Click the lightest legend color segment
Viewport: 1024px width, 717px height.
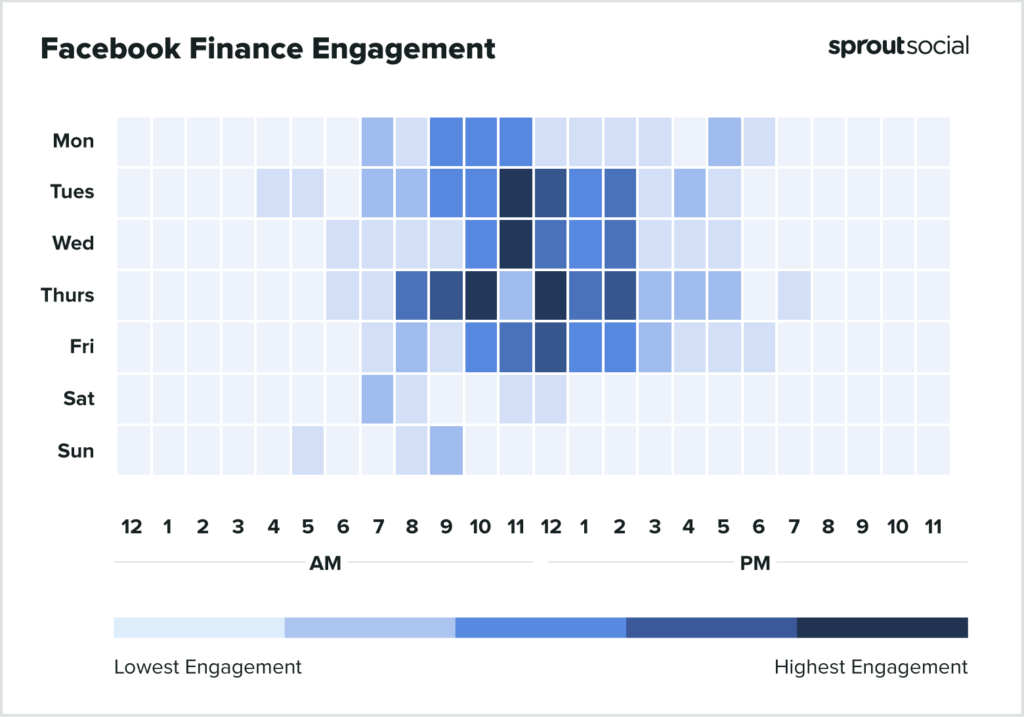coord(199,628)
